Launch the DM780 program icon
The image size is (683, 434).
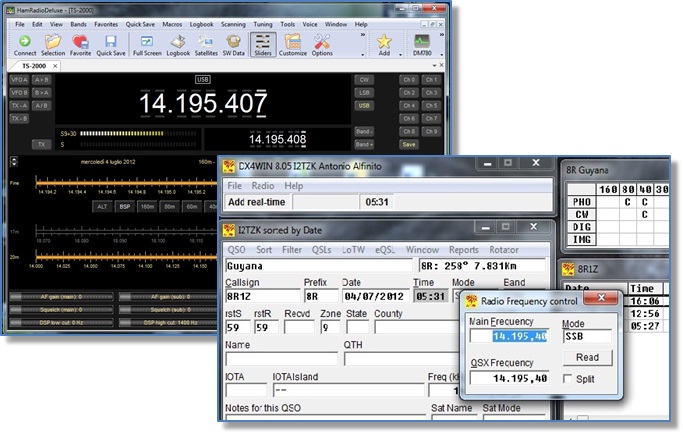click(x=422, y=45)
